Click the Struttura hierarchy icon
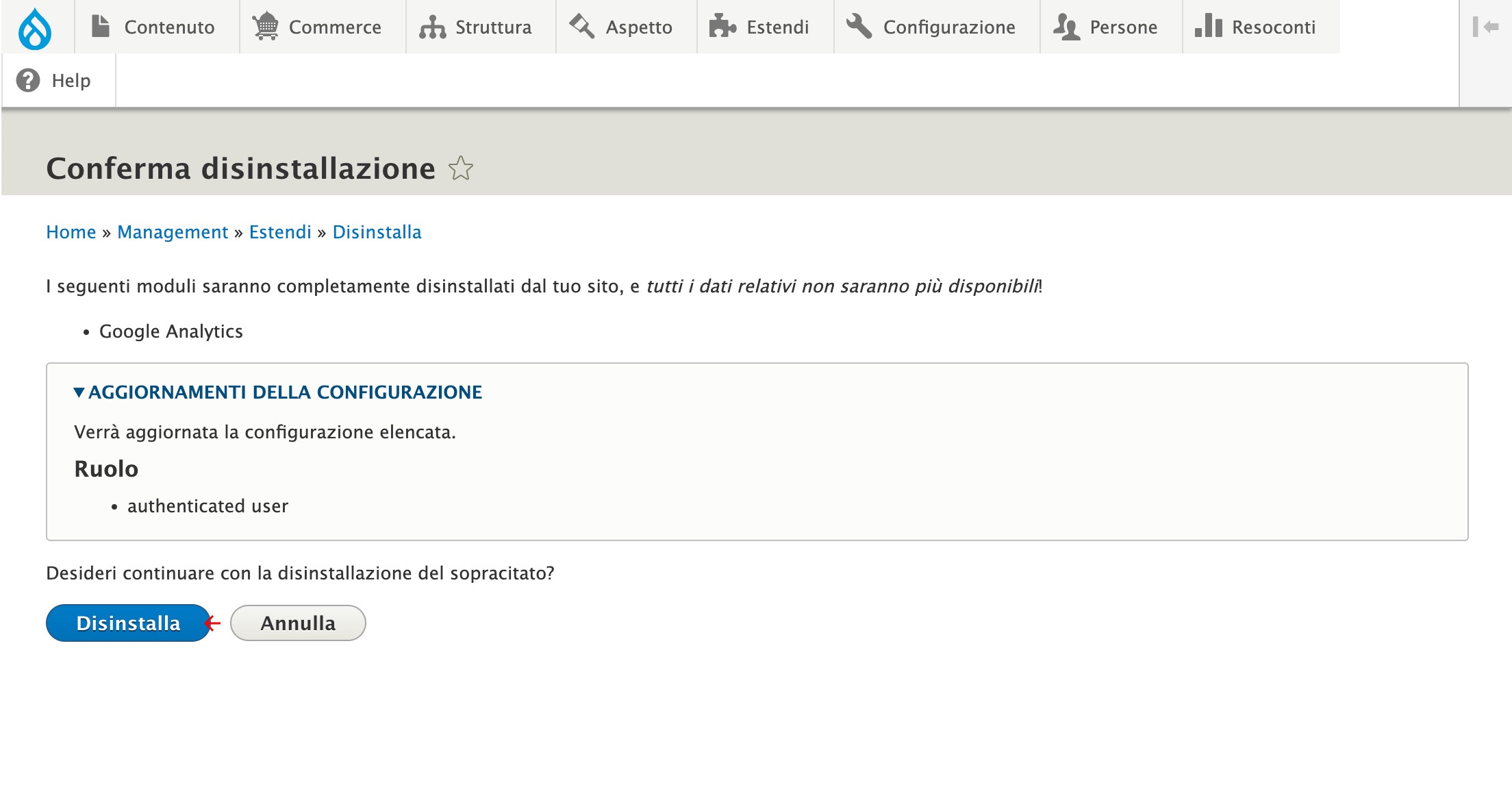Screen dimensions: 1512x800 point(432,27)
